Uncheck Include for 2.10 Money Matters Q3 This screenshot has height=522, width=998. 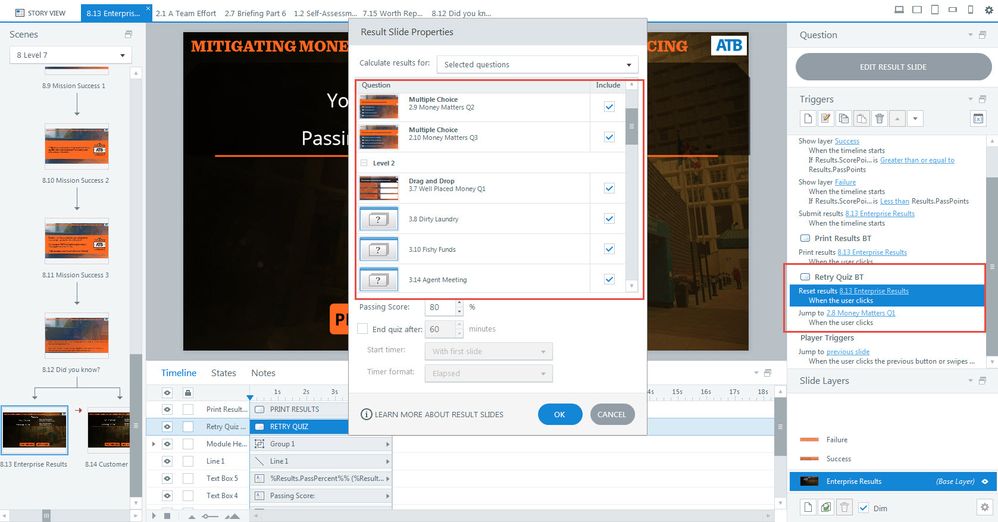point(609,137)
